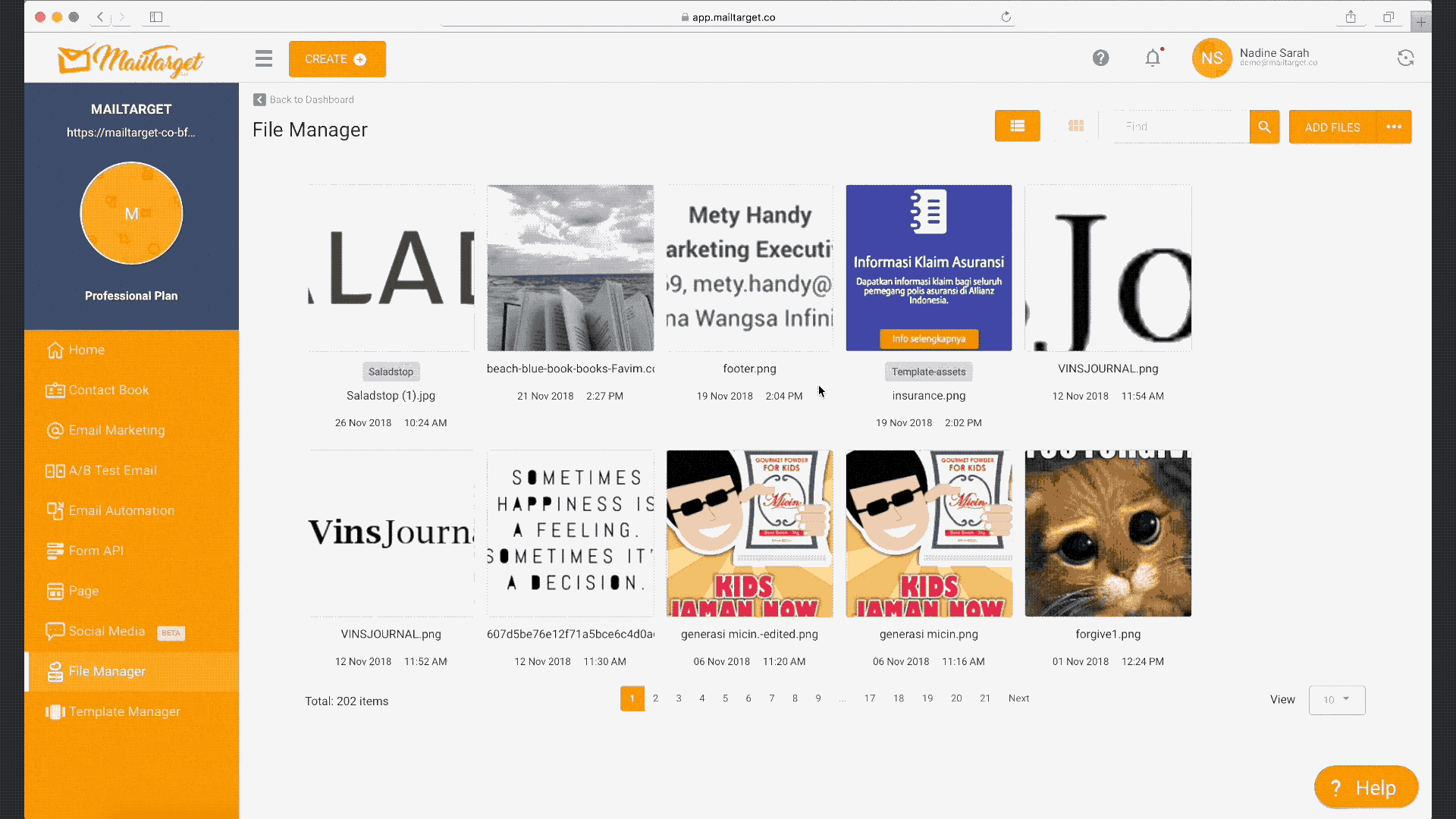Viewport: 1456px width, 819px height.
Task: Switch to list view layout
Action: click(x=1017, y=126)
